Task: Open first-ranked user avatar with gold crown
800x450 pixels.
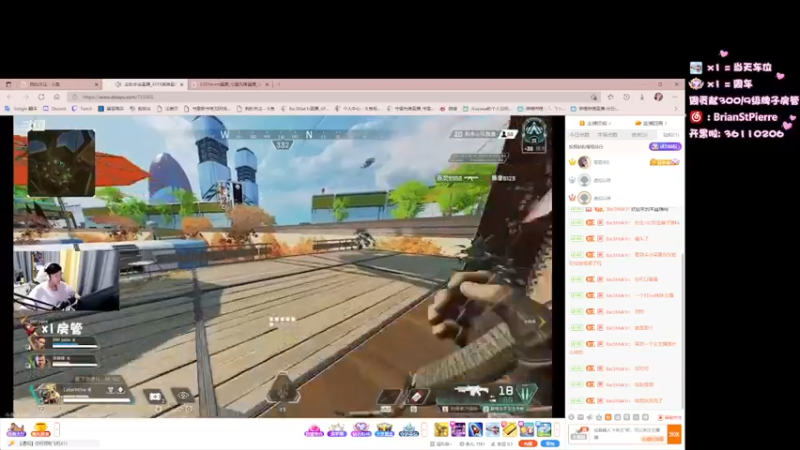Action: click(x=584, y=162)
